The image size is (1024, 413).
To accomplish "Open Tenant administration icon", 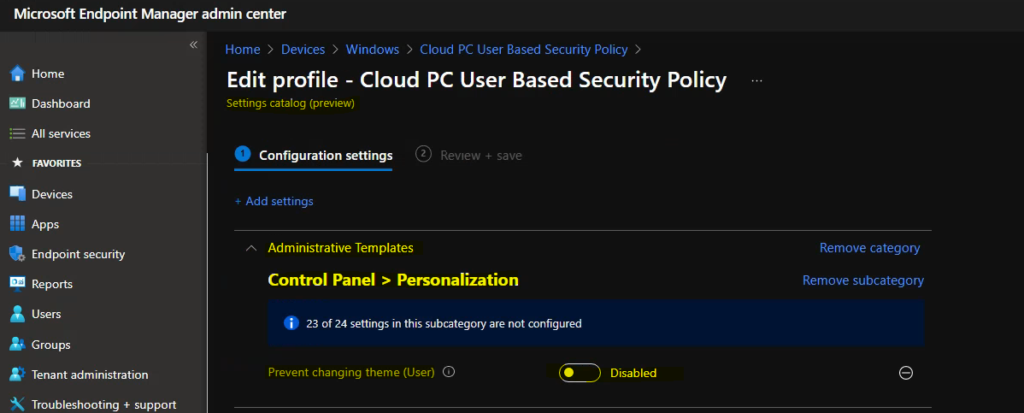I will (x=18, y=374).
